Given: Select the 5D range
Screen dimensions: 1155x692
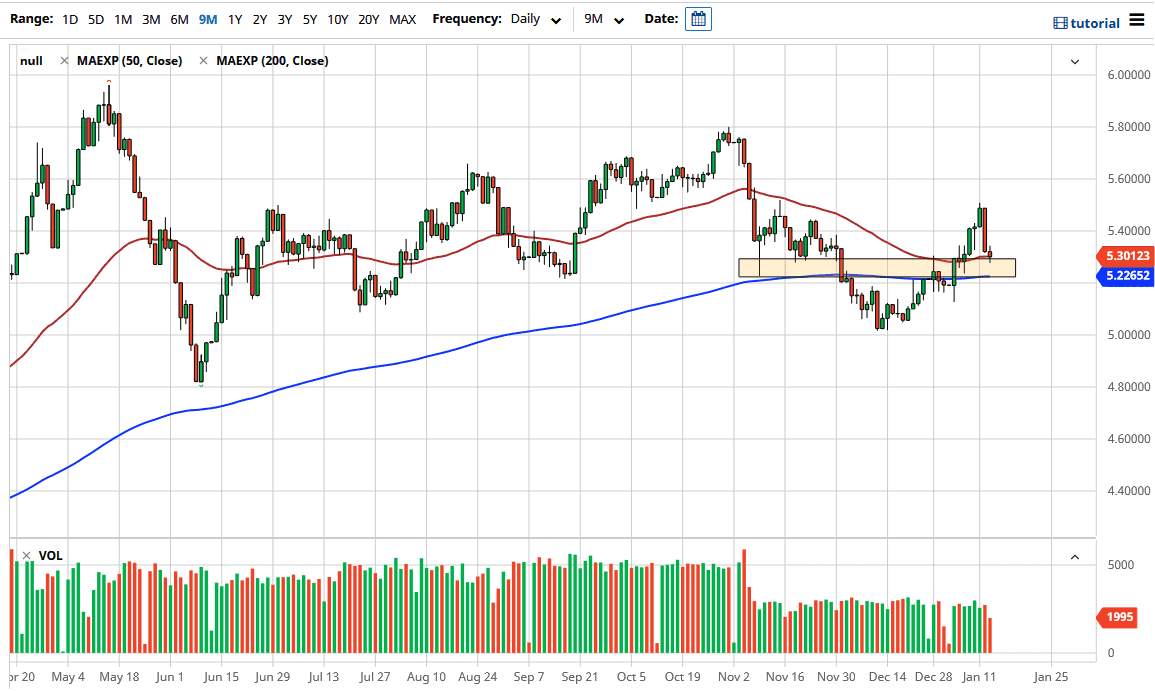Looking at the screenshot, I should (95, 18).
